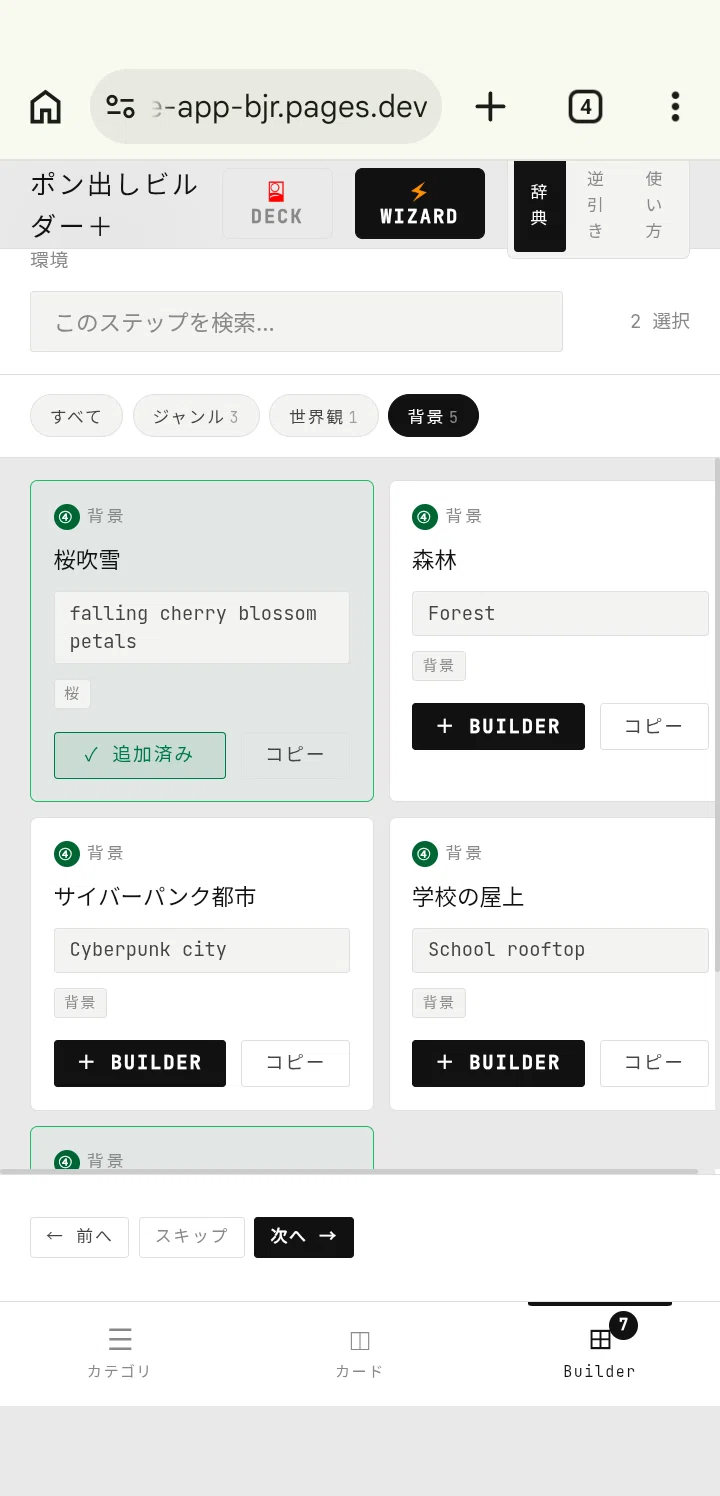Switch to the 逆引き tab

coord(595,205)
